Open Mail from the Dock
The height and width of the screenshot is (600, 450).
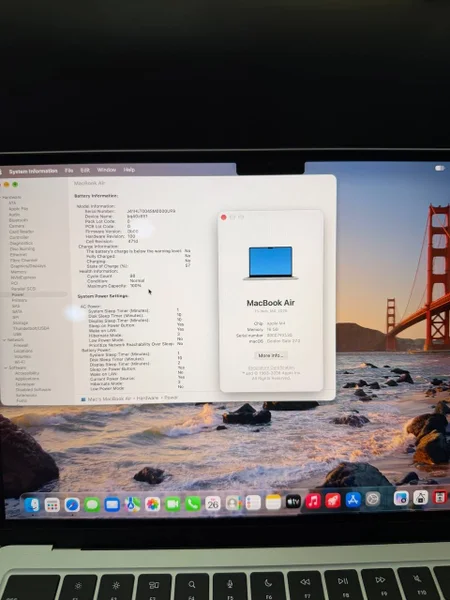point(112,505)
